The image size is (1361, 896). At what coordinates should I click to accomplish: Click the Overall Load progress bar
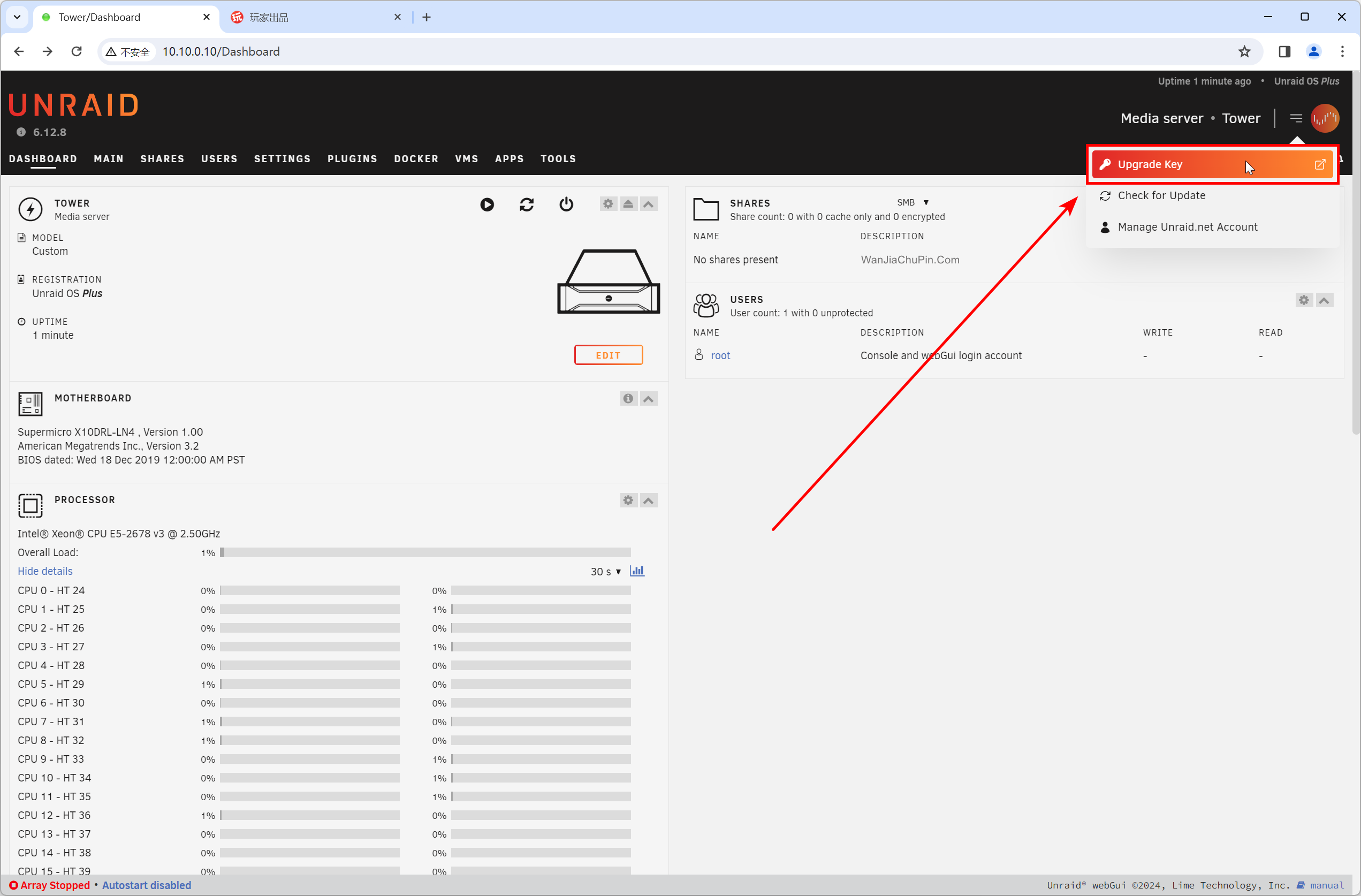(425, 553)
